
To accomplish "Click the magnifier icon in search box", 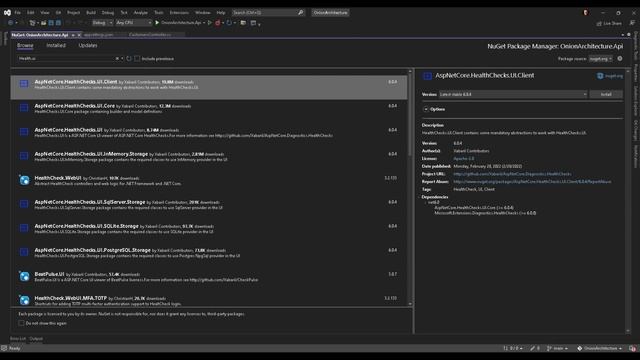I will click(301, 13).
